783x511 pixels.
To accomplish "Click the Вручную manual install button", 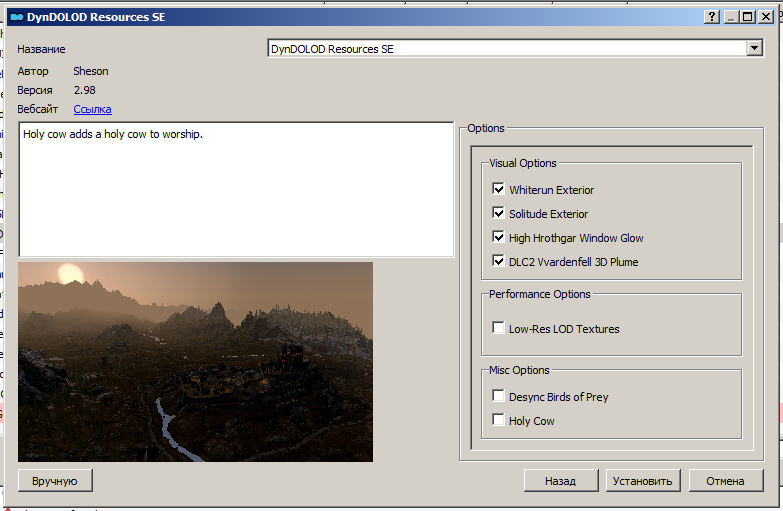I will (55, 481).
